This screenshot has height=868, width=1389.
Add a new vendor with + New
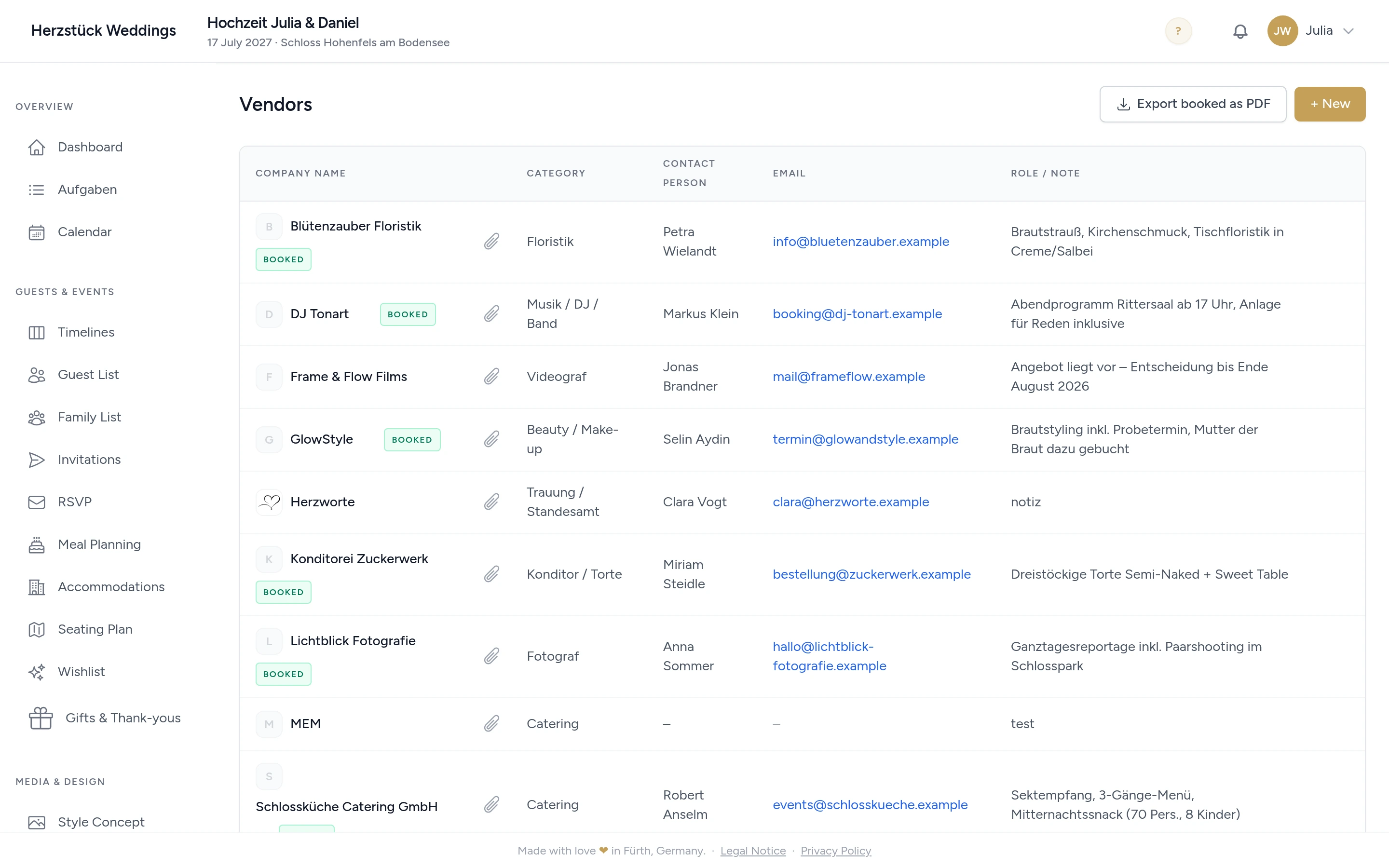coord(1329,104)
